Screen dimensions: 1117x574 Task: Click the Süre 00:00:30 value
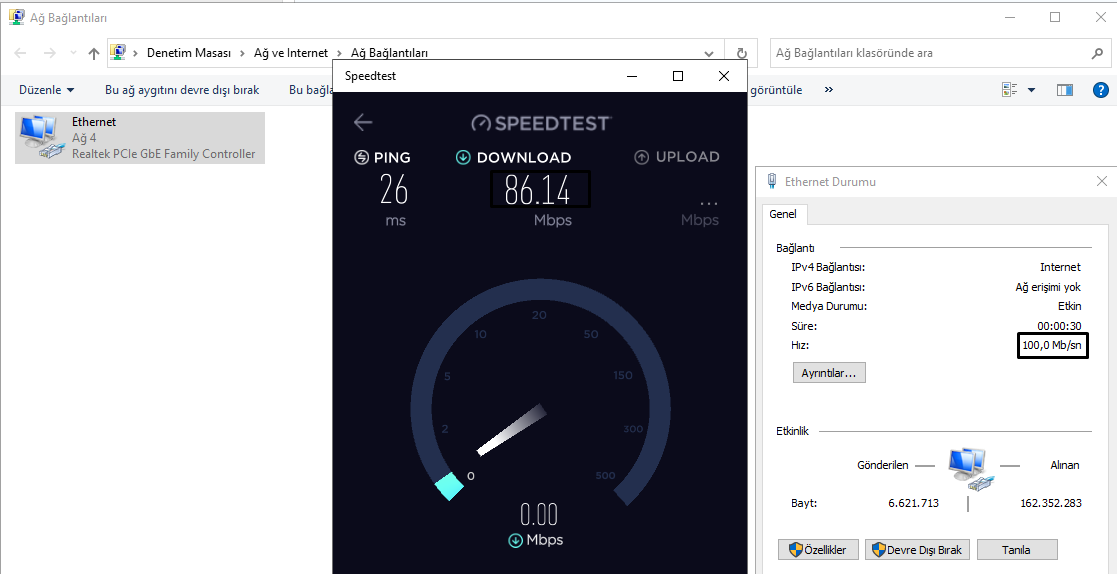tap(1059, 326)
